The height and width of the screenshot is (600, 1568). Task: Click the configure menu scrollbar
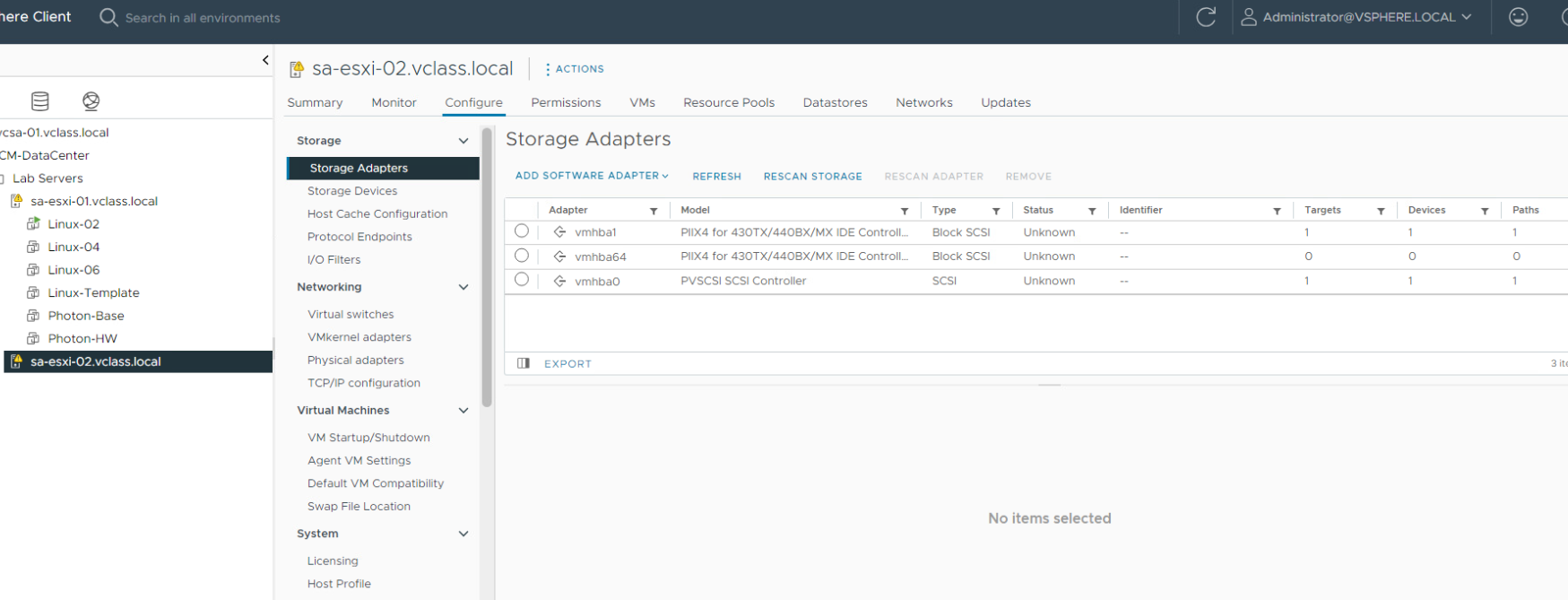pyautogui.click(x=487, y=267)
